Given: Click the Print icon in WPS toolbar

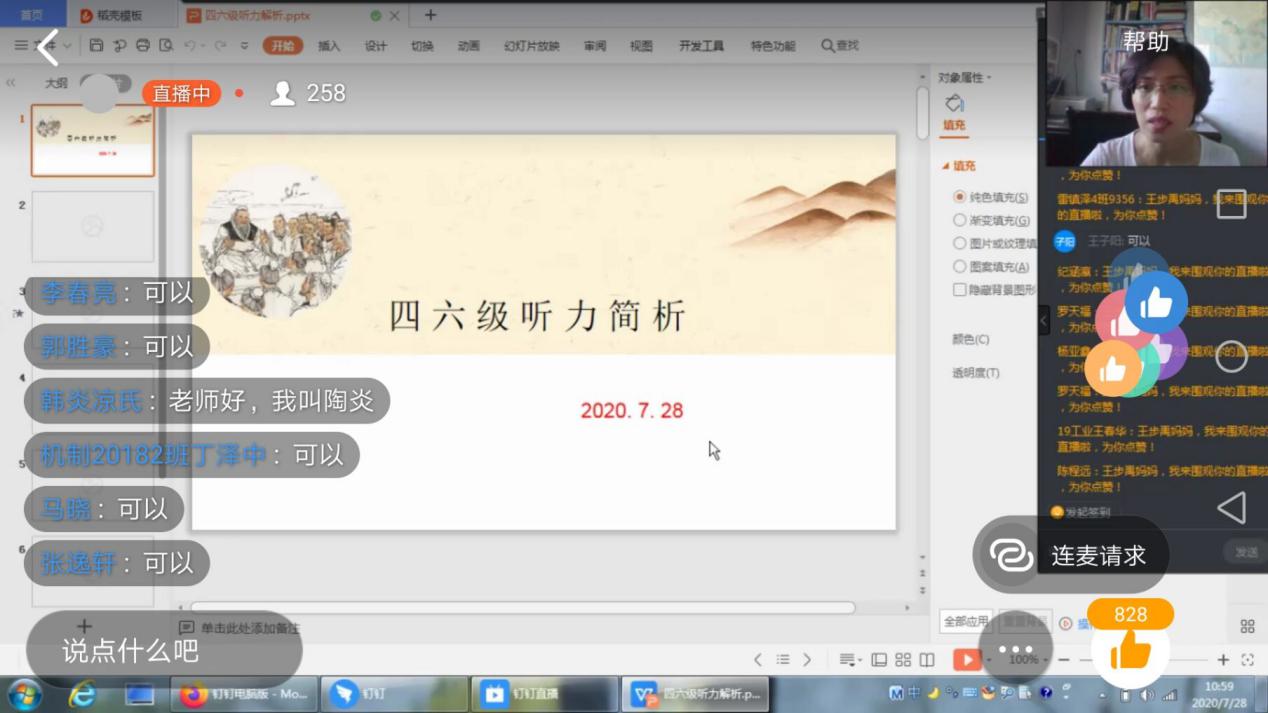Looking at the screenshot, I should click(142, 45).
